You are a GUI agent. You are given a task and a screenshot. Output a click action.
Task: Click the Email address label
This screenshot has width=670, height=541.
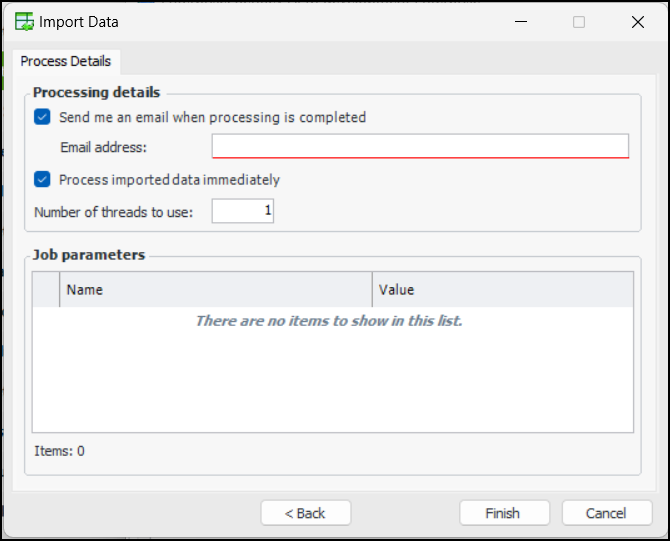[x=103, y=148]
